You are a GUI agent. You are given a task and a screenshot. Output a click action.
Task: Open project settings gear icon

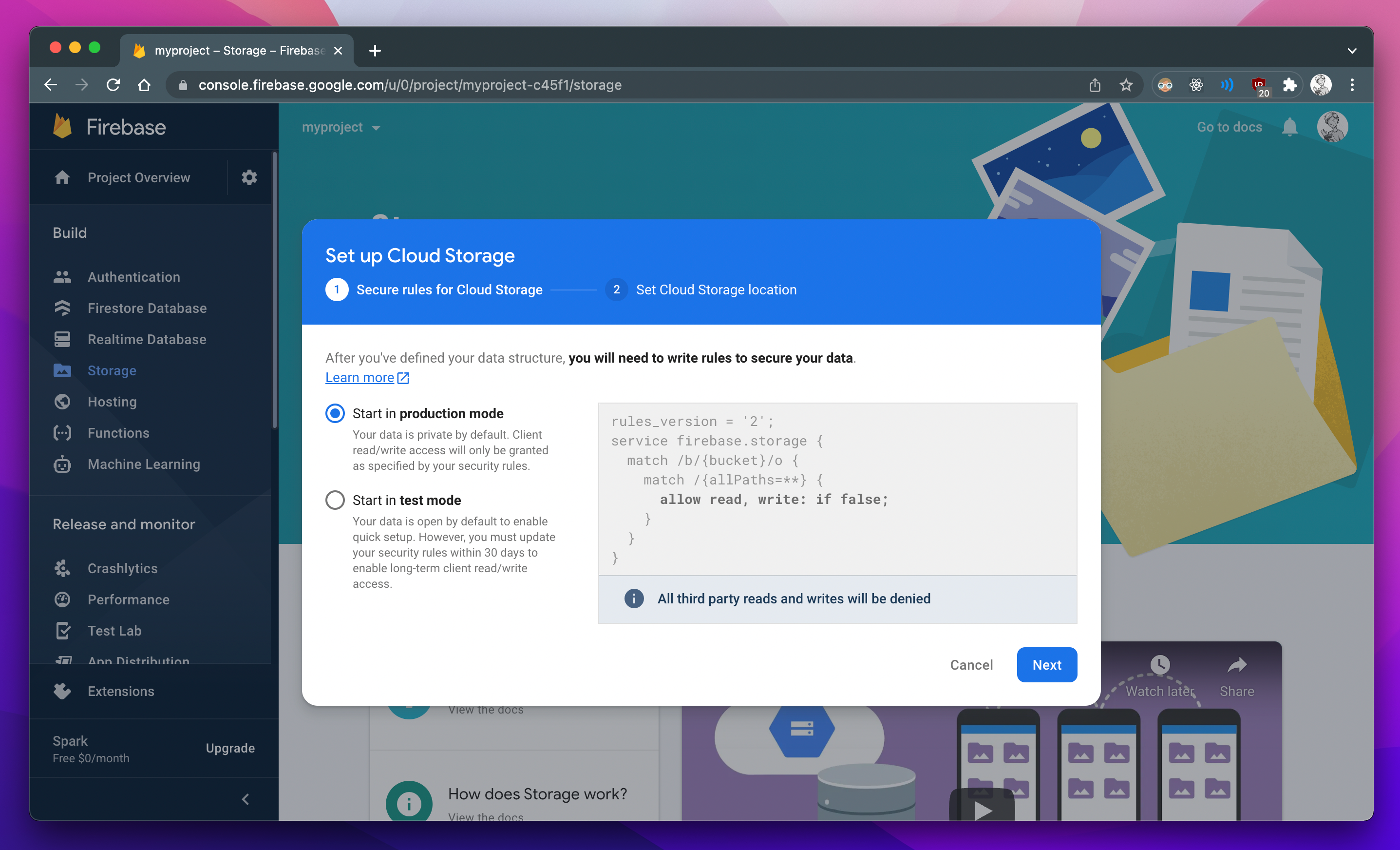coord(249,177)
